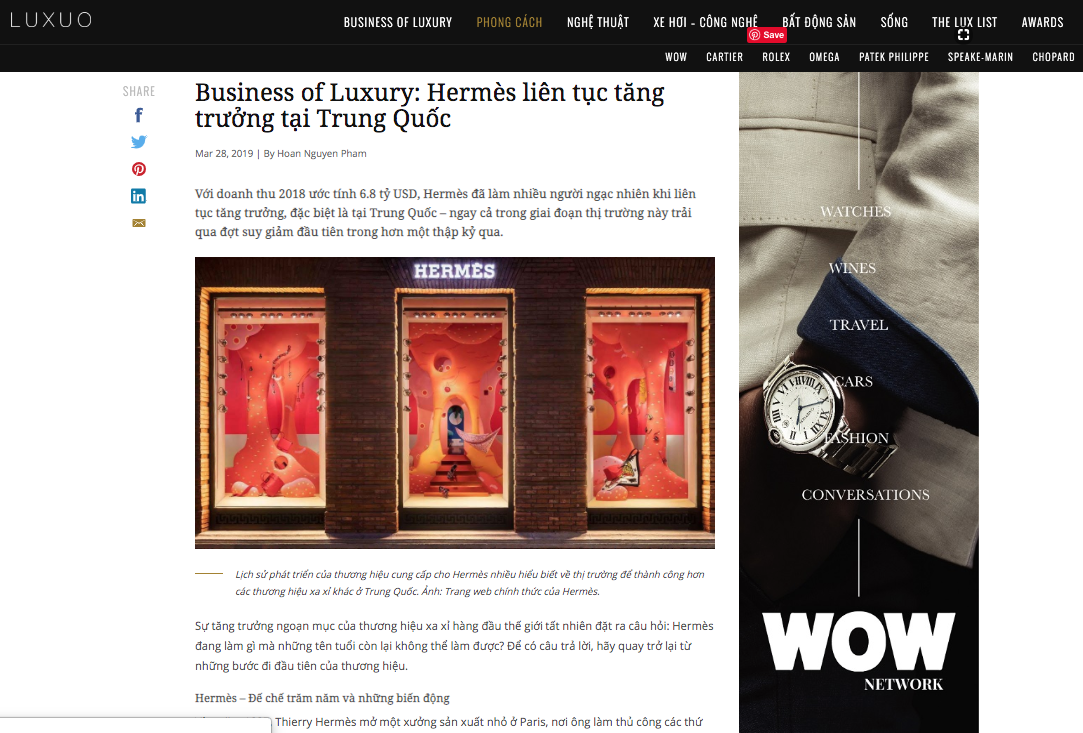
Task: Open Patek Philippe brand link
Action: [894, 57]
